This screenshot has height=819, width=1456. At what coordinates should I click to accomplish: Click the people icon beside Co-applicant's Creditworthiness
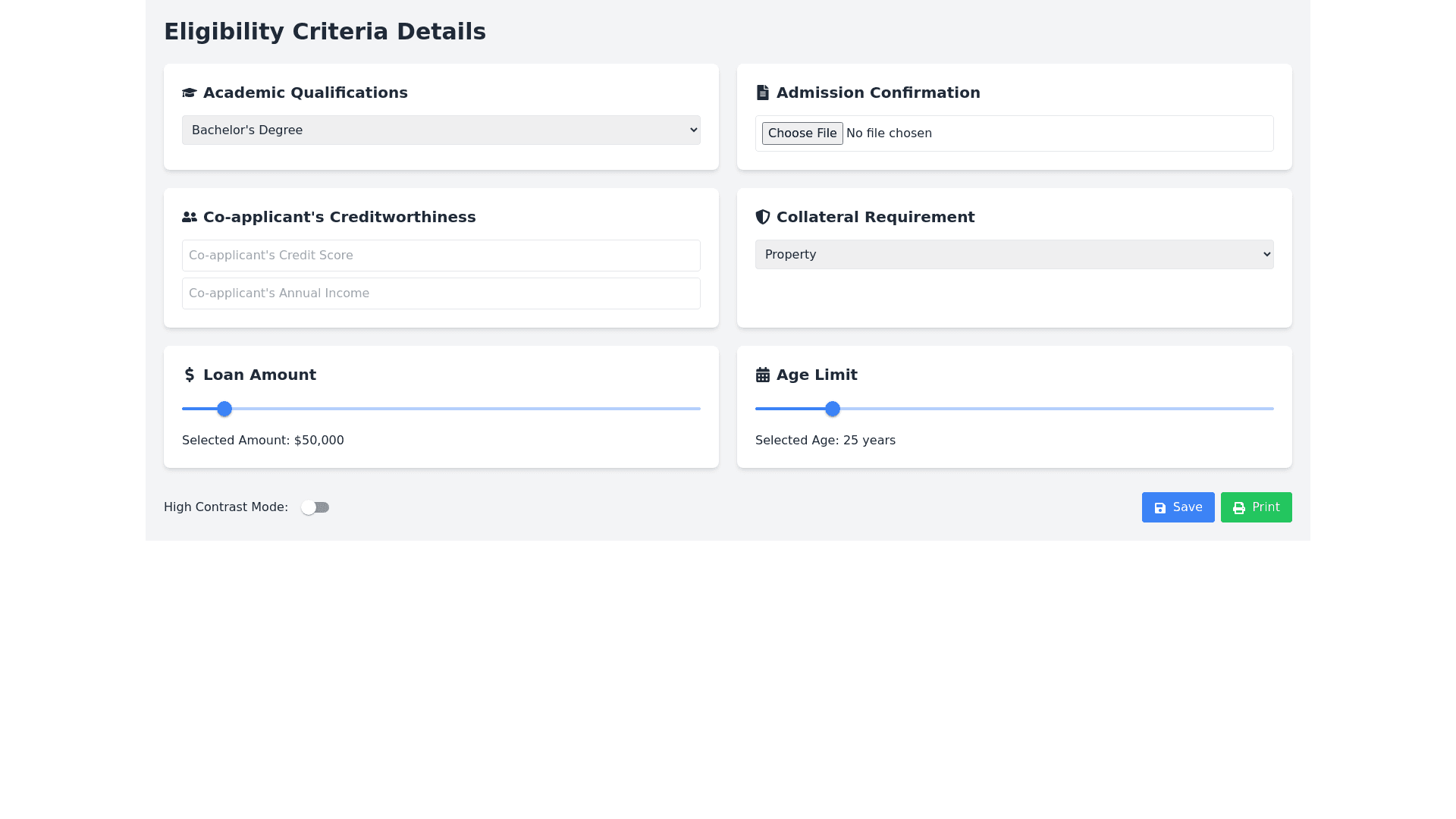point(190,217)
